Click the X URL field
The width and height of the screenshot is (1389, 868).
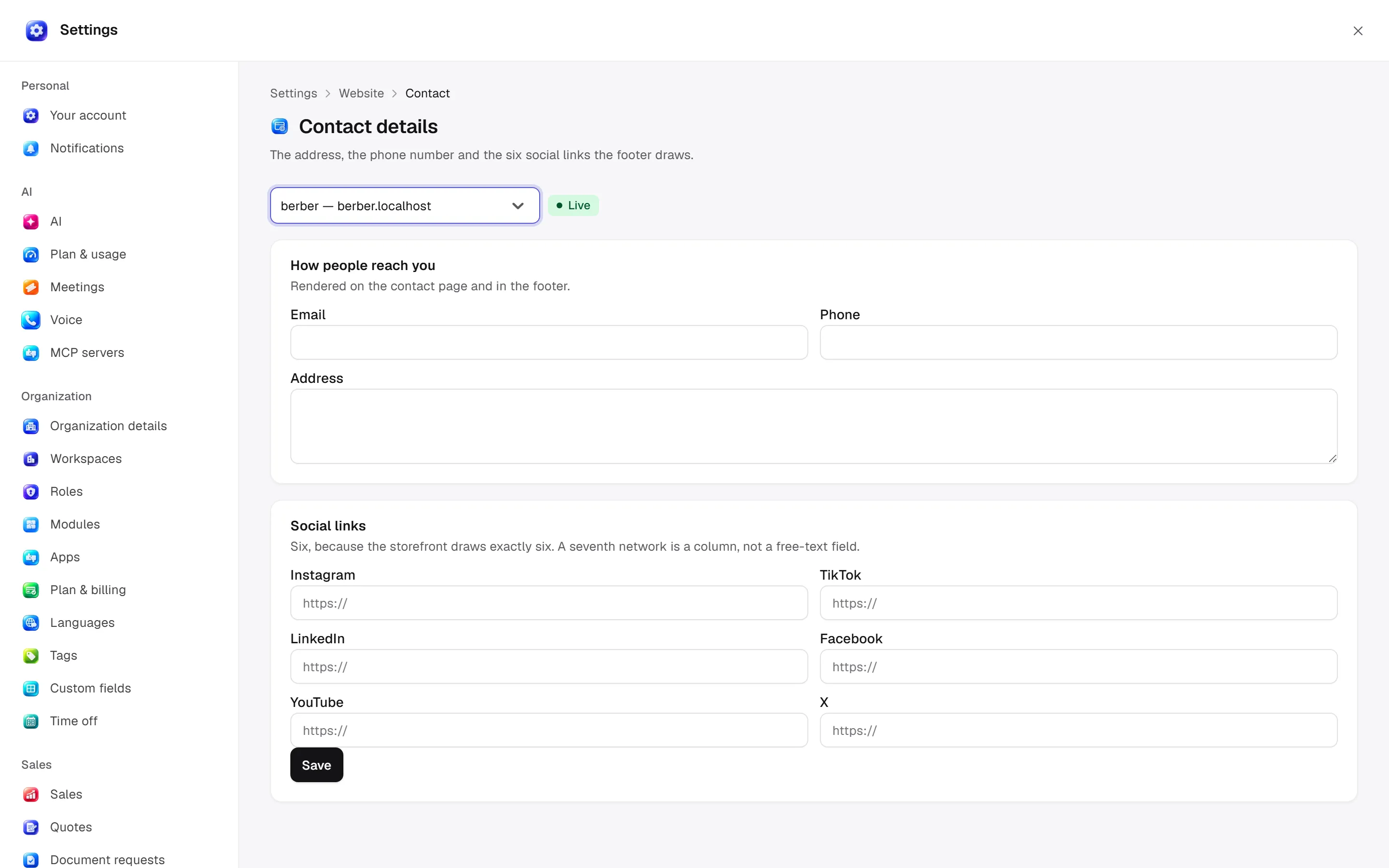pyautogui.click(x=1078, y=730)
